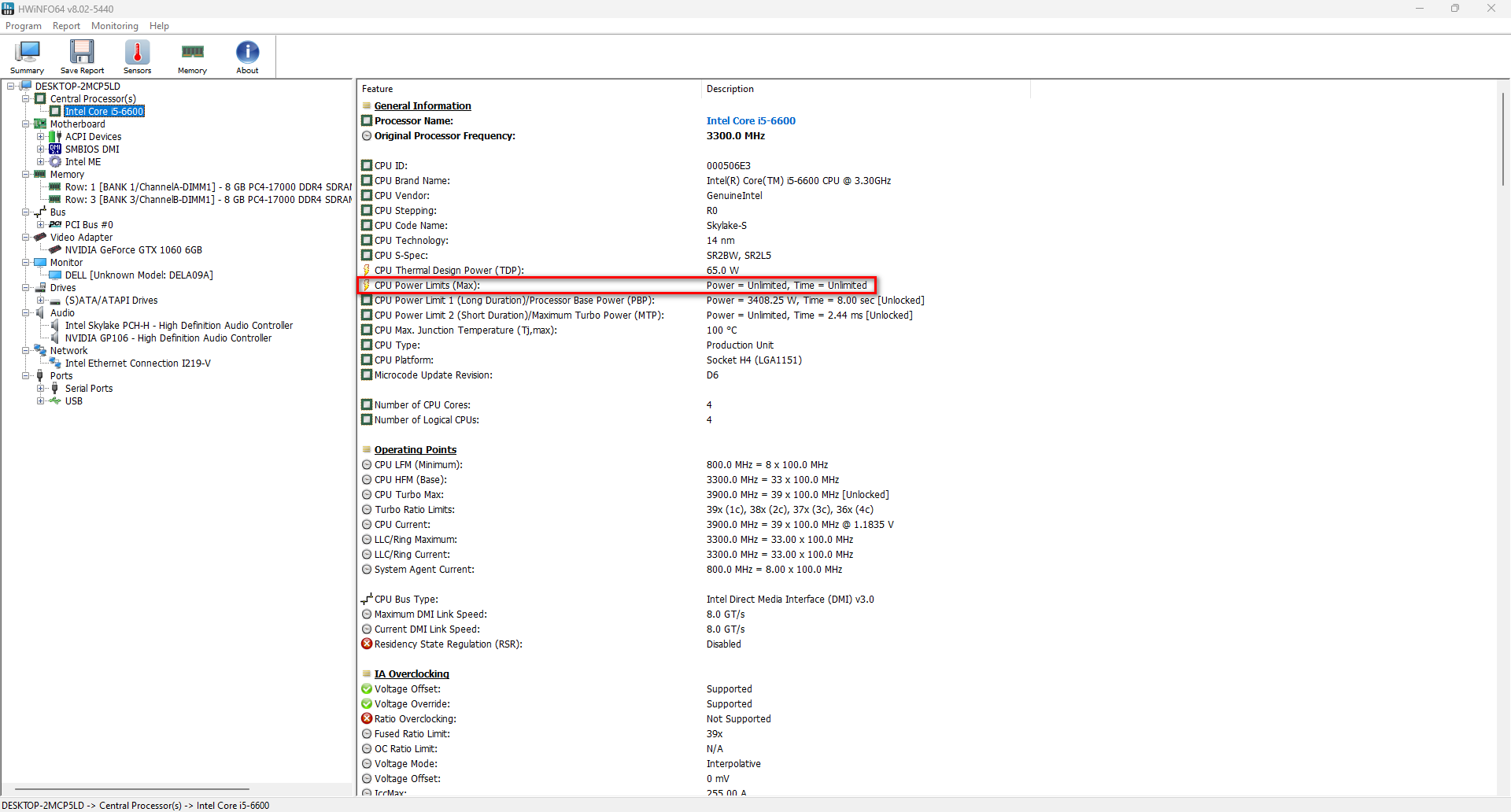Click the Monitor tree node icon
Image resolution: width=1511 pixels, height=812 pixels.
pos(40,262)
